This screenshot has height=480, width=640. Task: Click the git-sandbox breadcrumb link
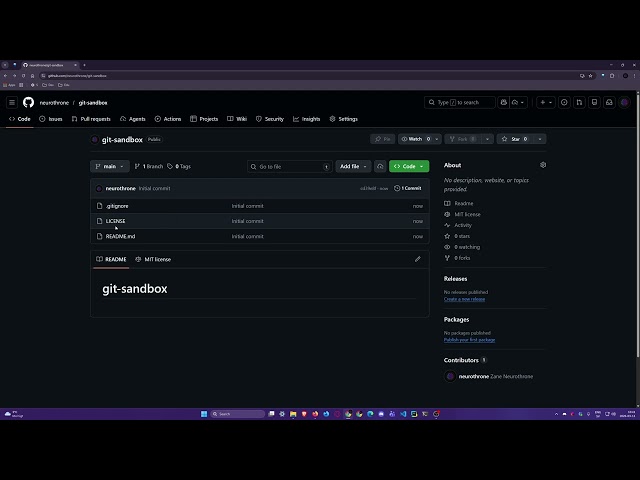[93, 103]
